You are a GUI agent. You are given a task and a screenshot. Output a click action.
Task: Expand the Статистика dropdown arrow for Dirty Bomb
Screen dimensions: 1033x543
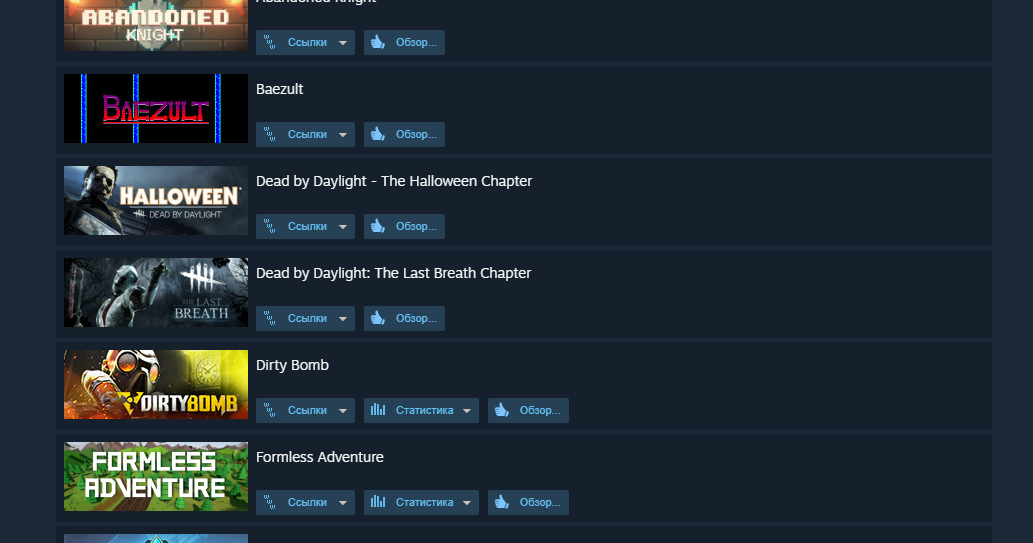[466, 411]
